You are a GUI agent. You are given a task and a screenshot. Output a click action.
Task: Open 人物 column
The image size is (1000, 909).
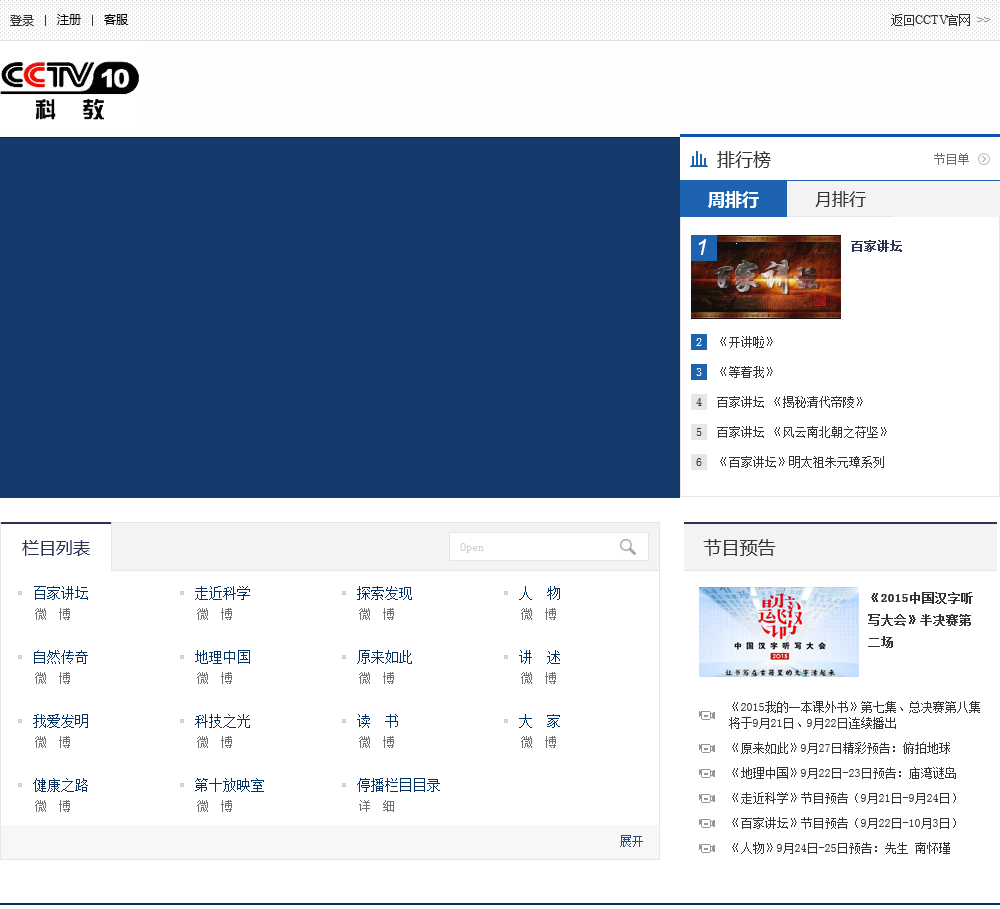pyautogui.click(x=540, y=593)
